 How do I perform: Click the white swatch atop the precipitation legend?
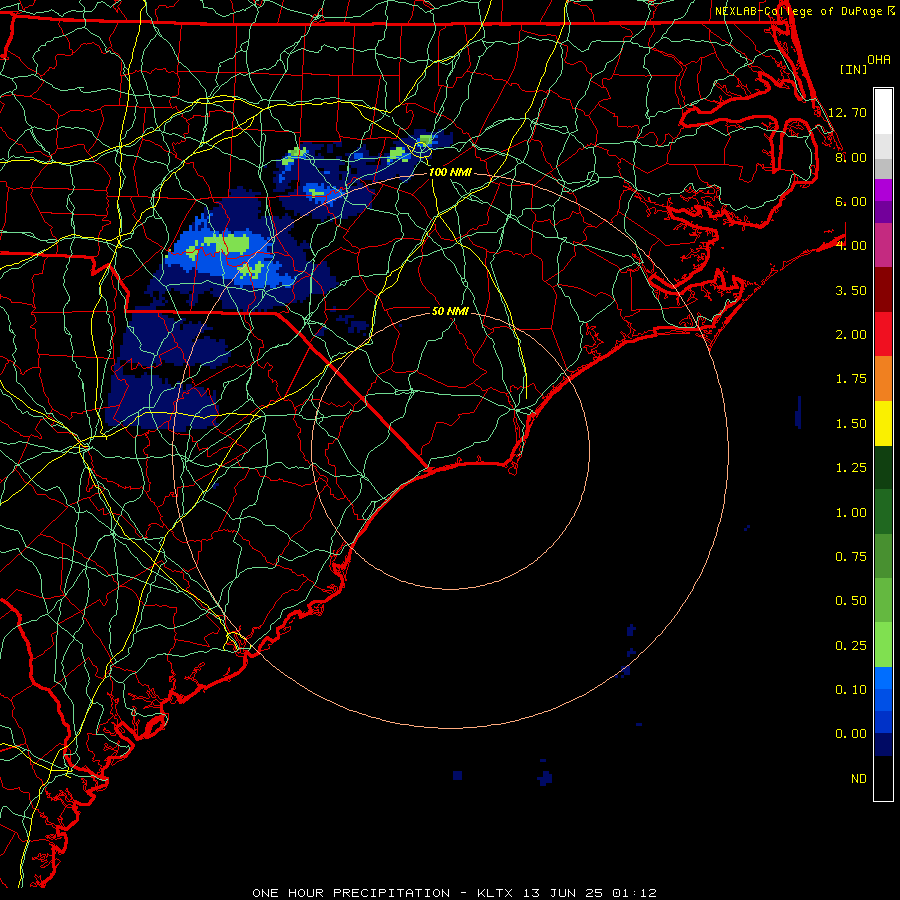(883, 111)
